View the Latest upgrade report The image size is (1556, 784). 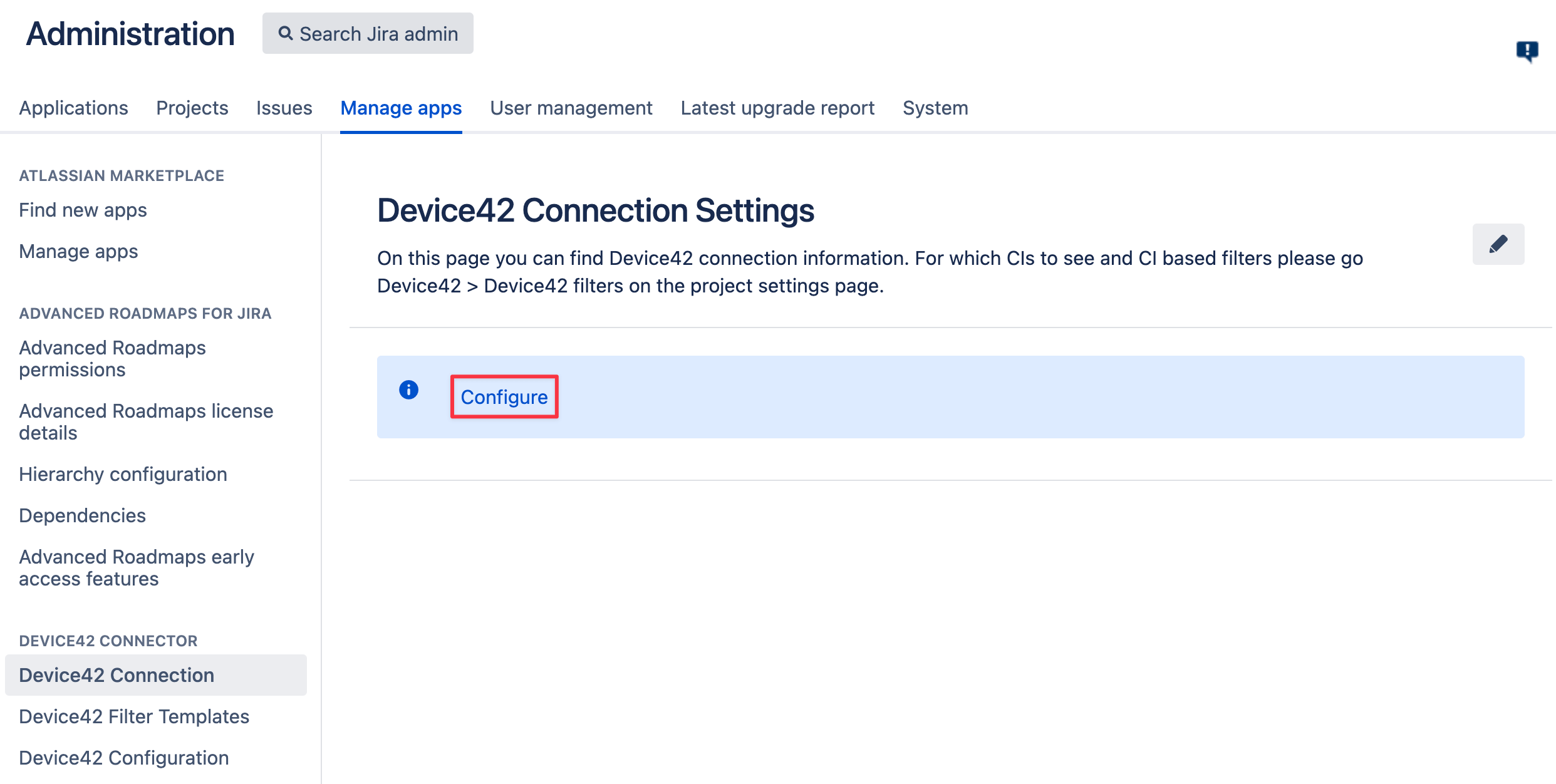(x=777, y=108)
